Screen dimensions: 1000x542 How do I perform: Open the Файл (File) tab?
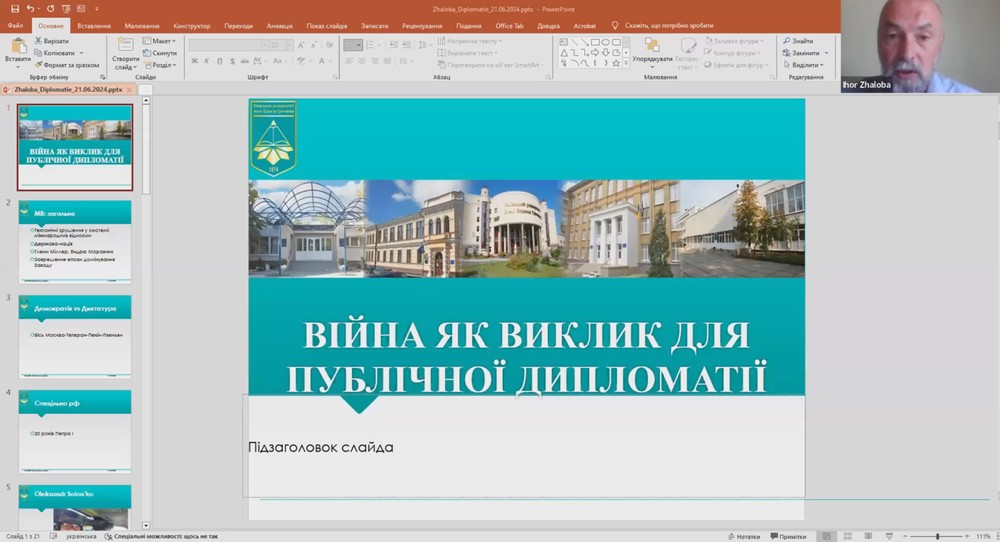pyautogui.click(x=15, y=26)
